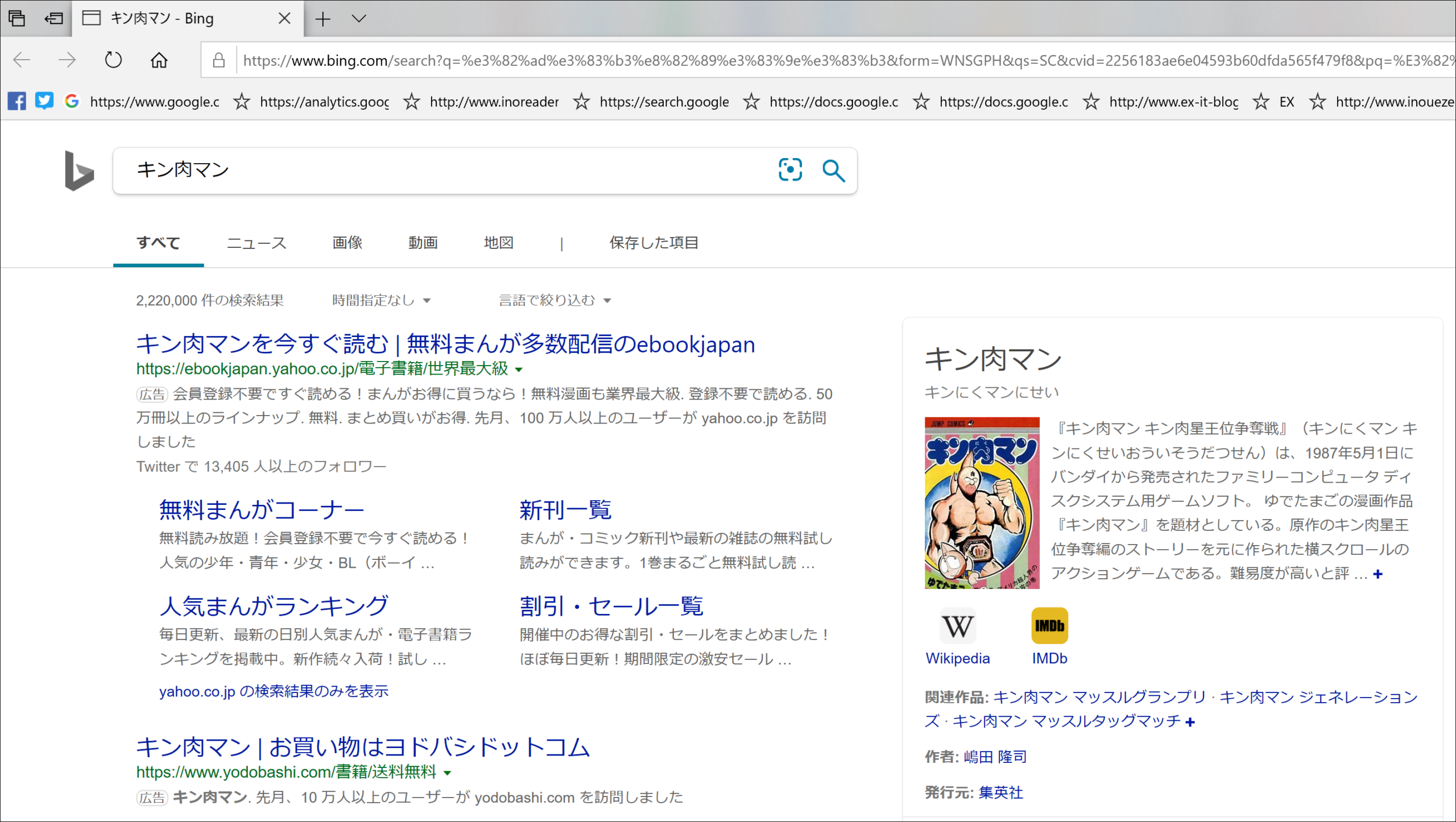The image size is (1456, 822).
Task: Open the Twitter favorite in the bookmarks bar
Action: [x=44, y=101]
